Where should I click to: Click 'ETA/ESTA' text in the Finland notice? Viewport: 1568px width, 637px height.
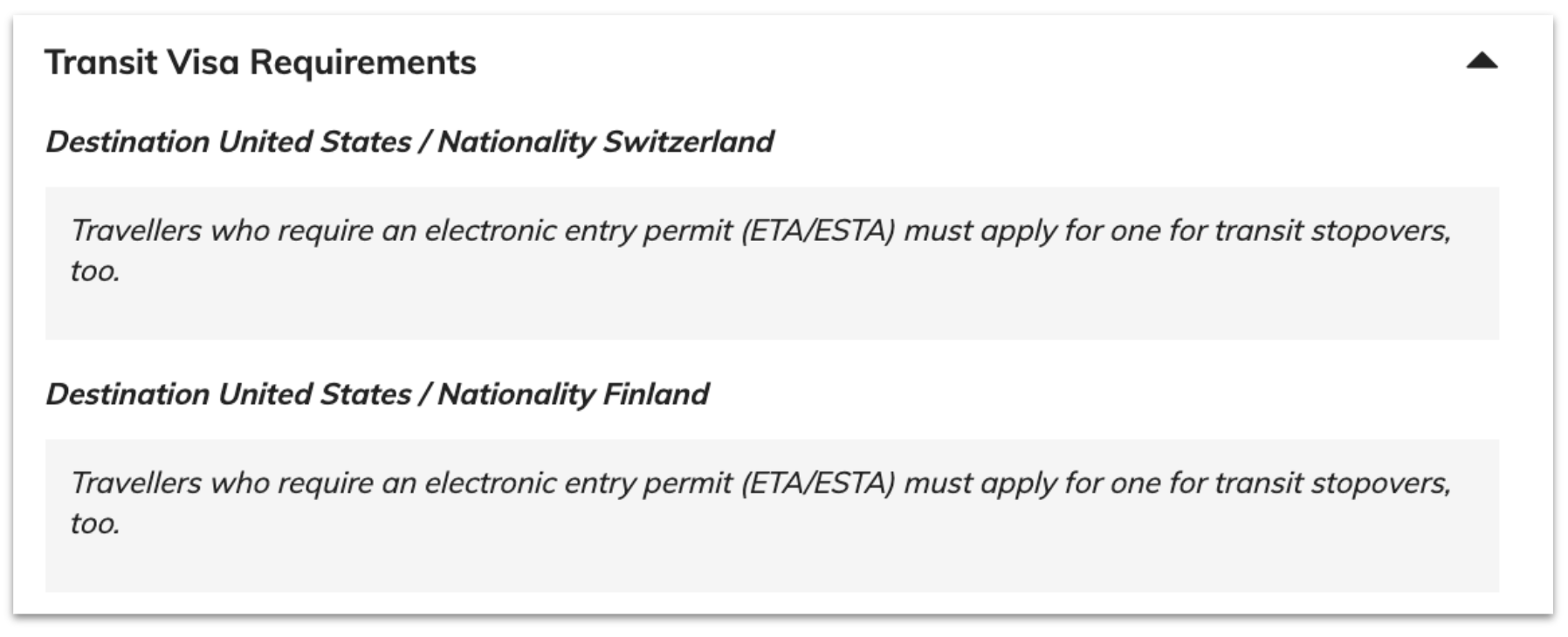(x=818, y=483)
